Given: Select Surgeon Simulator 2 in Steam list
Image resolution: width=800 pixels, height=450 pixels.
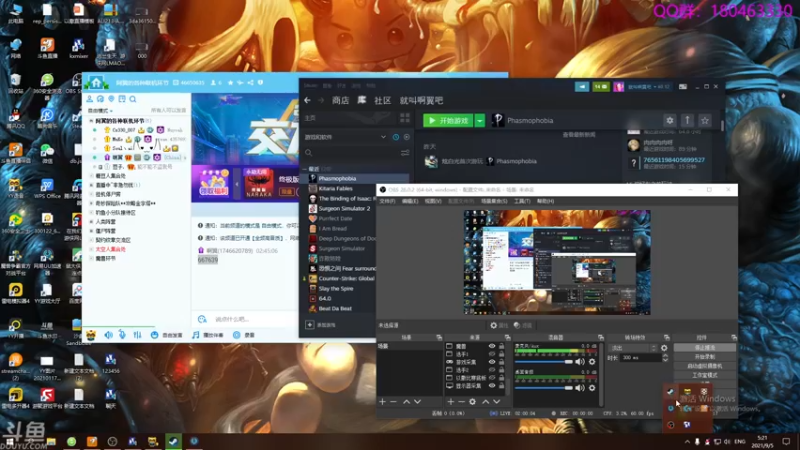Looking at the screenshot, I should [344, 208].
